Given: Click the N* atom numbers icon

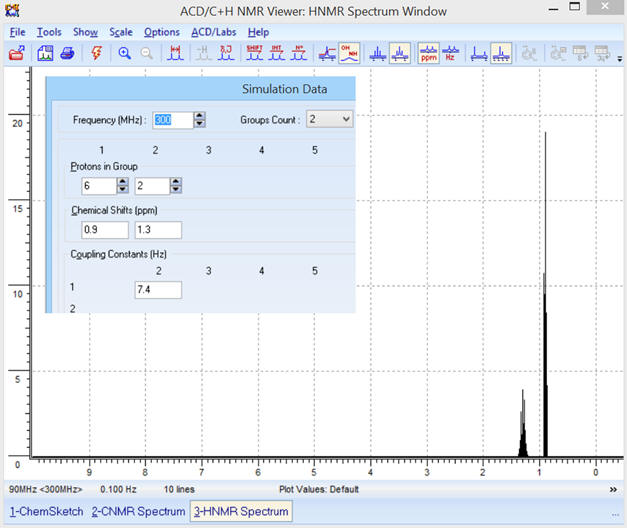Looking at the screenshot, I should tap(298, 53).
